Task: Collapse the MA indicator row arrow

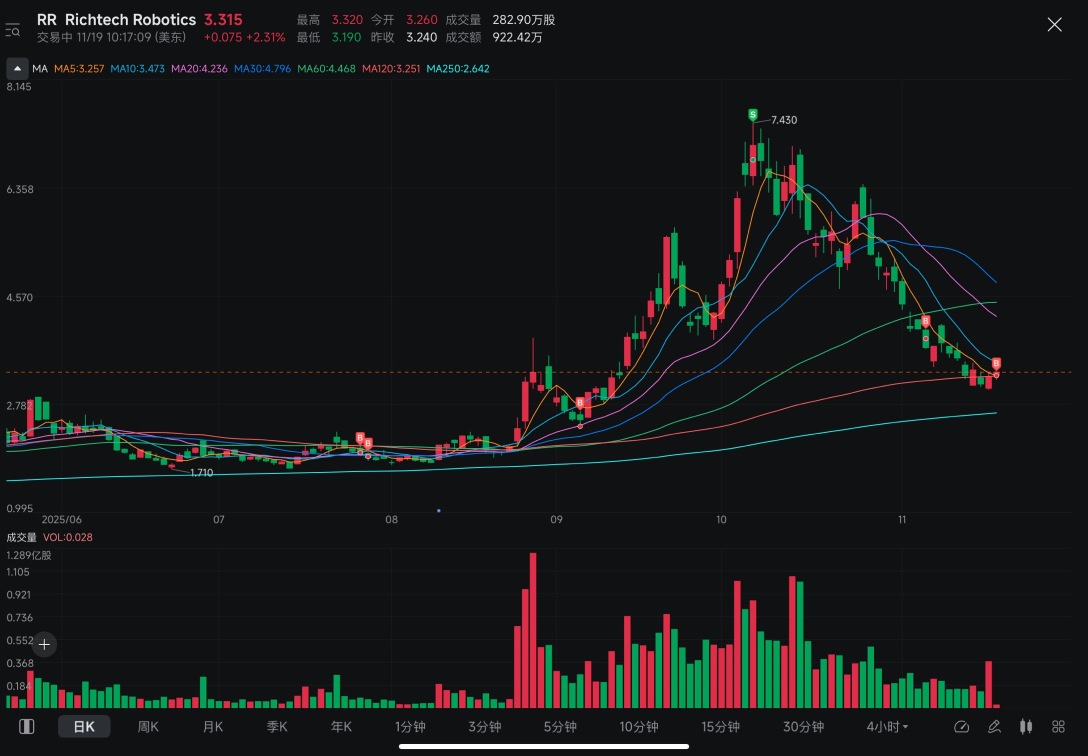Action: 17,68
